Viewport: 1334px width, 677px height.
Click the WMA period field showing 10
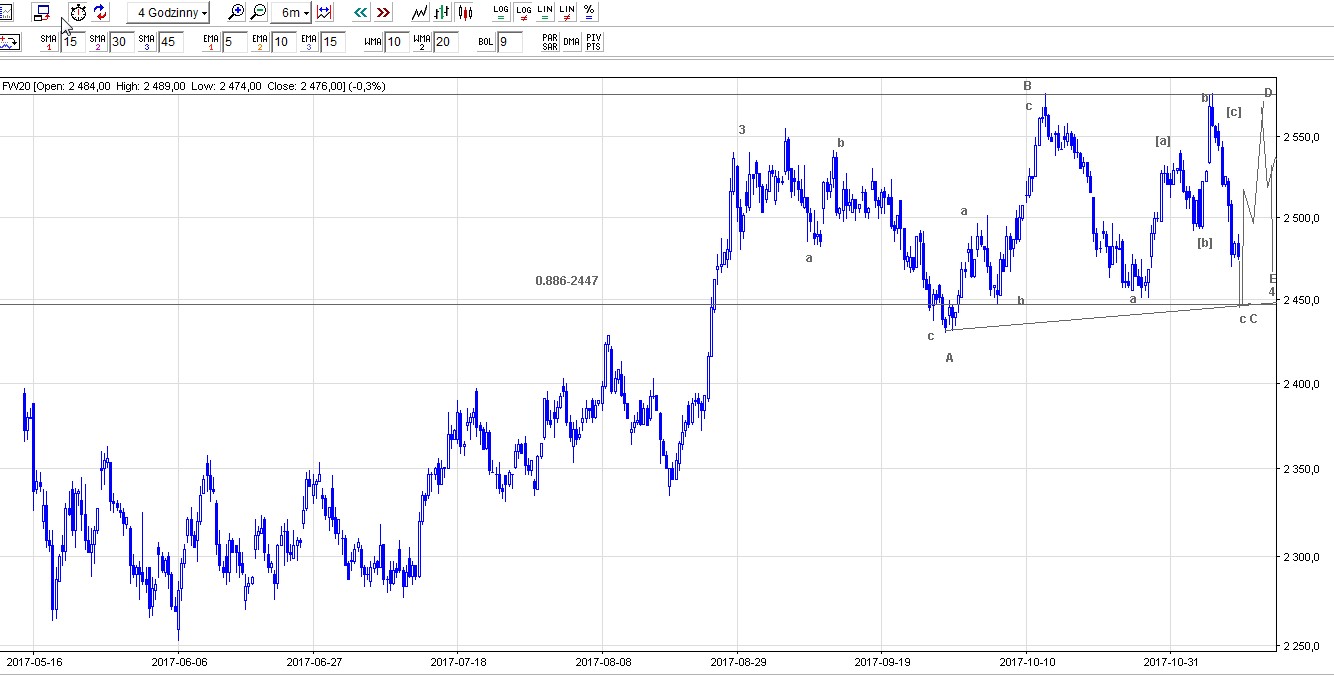(x=397, y=42)
